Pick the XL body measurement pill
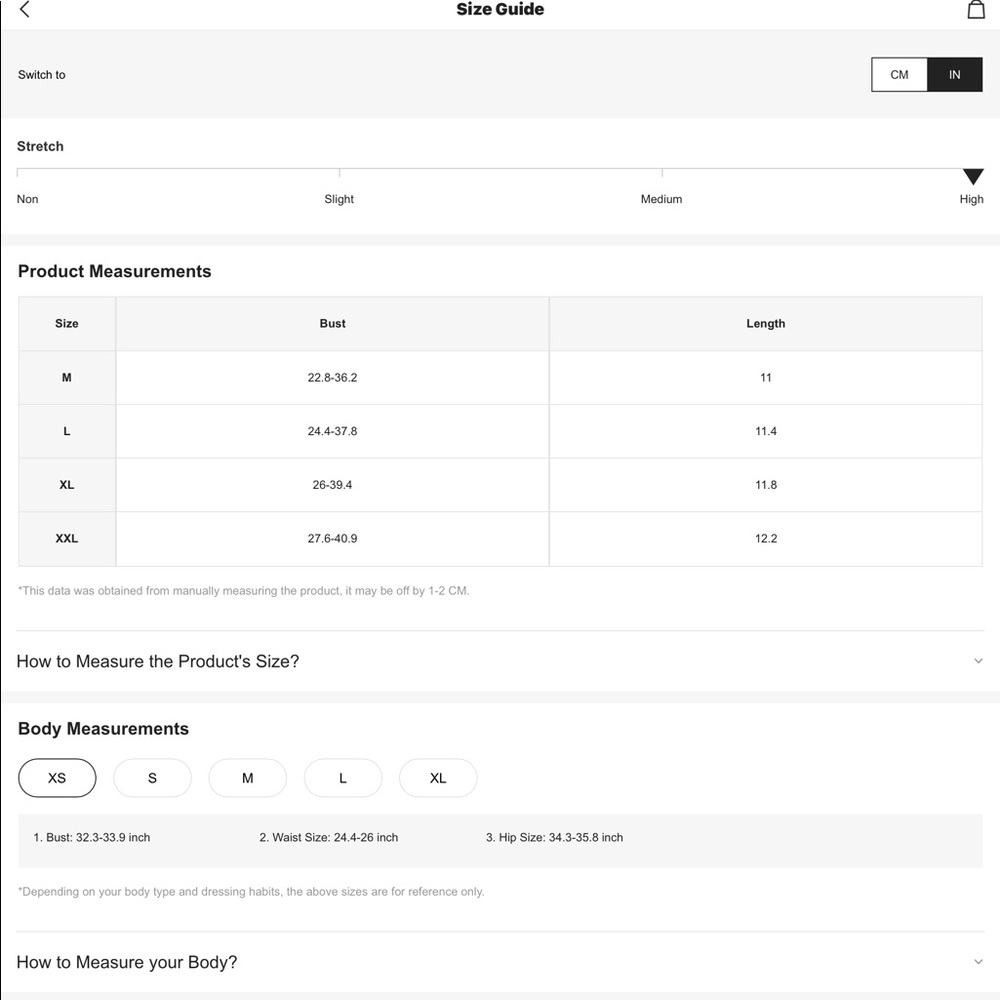 coord(438,778)
